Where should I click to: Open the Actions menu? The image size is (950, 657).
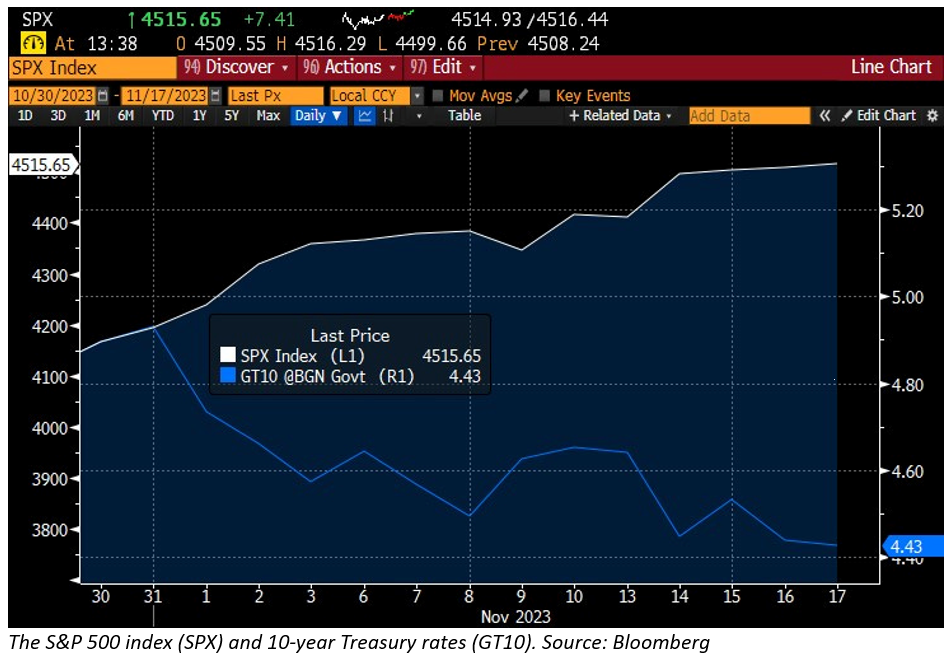tap(349, 67)
